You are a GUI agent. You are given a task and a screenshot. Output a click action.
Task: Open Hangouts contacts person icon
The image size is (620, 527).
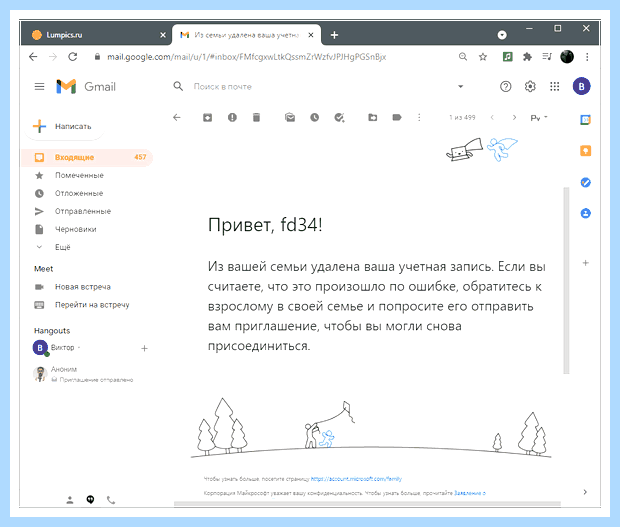click(70, 500)
